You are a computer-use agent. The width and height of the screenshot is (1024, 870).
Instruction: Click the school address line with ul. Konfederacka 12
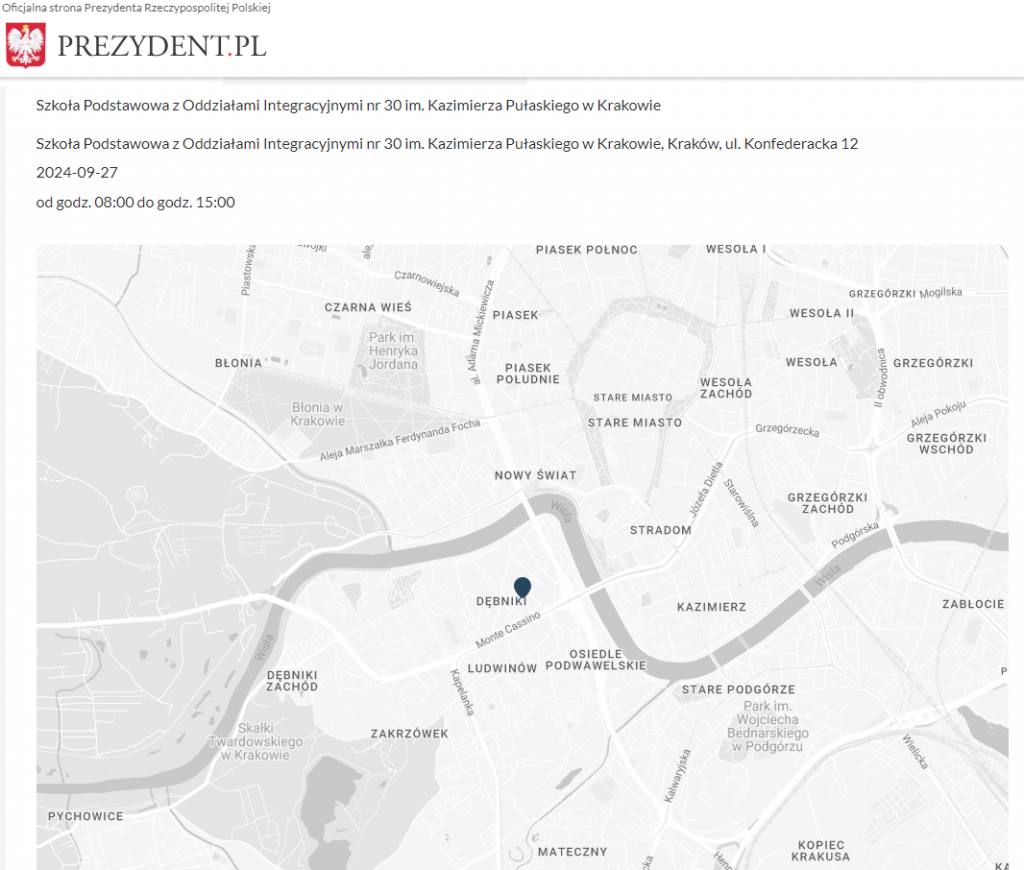(x=447, y=144)
